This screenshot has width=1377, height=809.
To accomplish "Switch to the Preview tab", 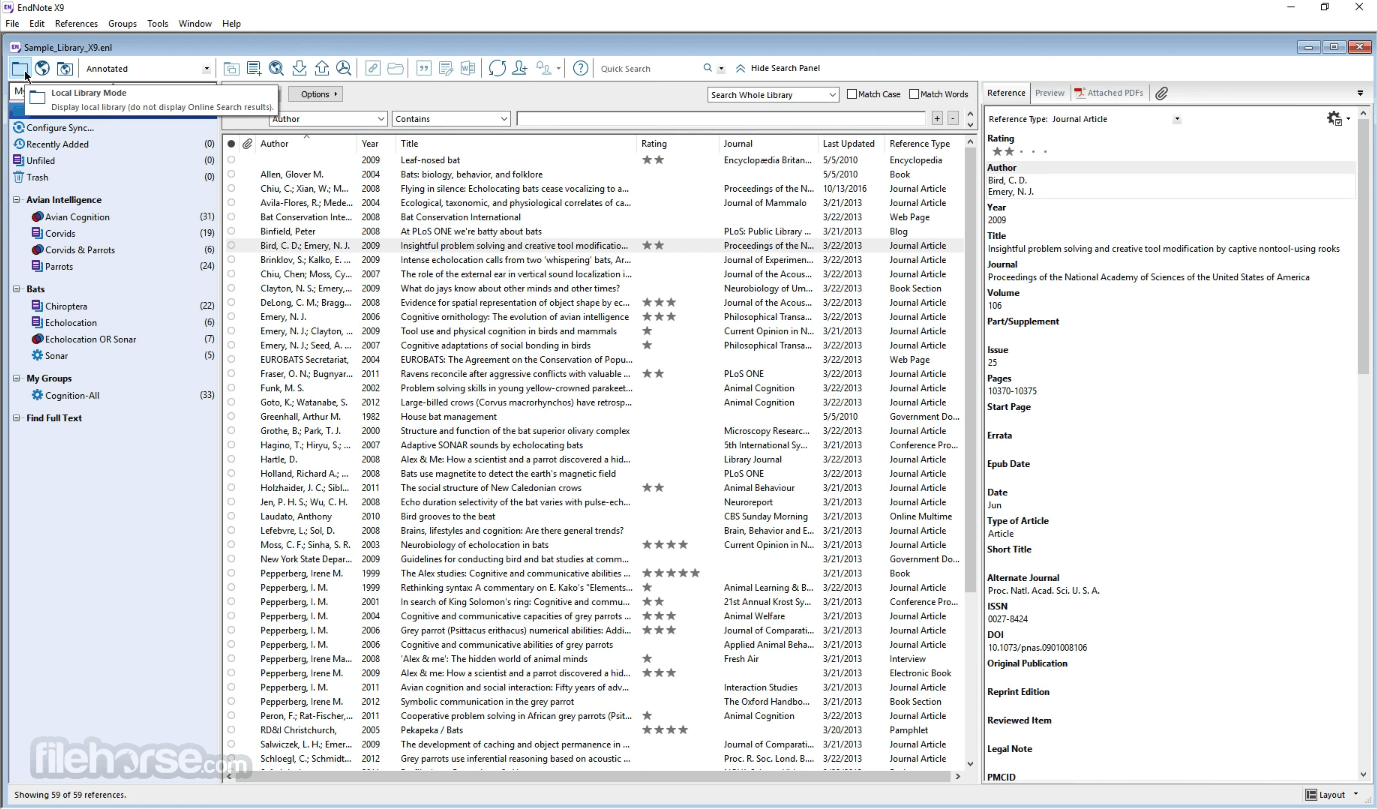I will [1050, 93].
